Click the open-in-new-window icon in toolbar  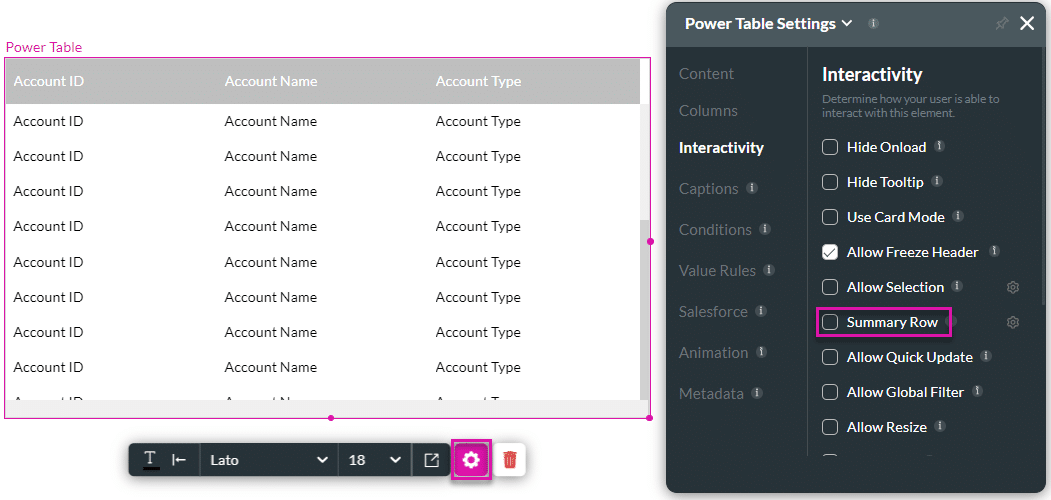click(432, 460)
